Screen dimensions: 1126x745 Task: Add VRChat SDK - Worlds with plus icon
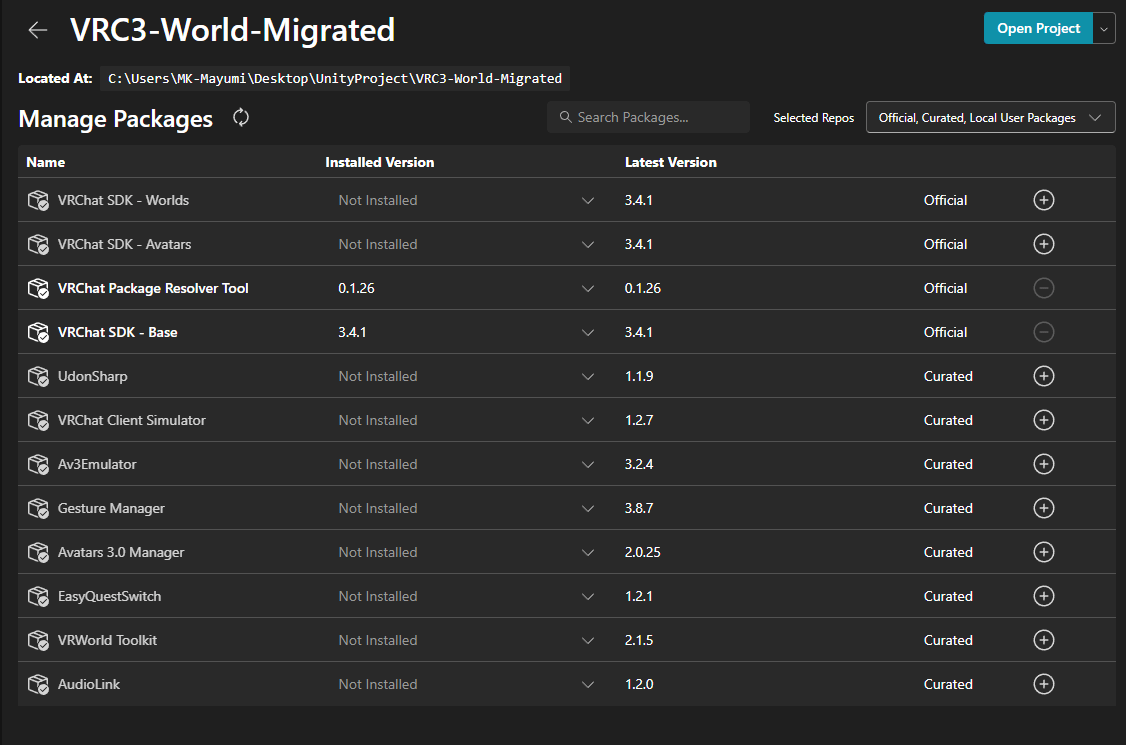(x=1043, y=200)
